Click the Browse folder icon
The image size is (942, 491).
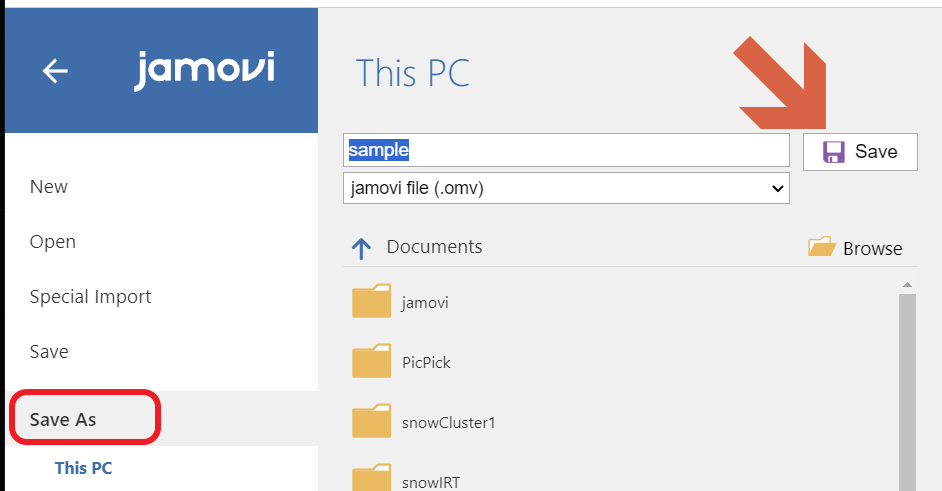[821, 246]
